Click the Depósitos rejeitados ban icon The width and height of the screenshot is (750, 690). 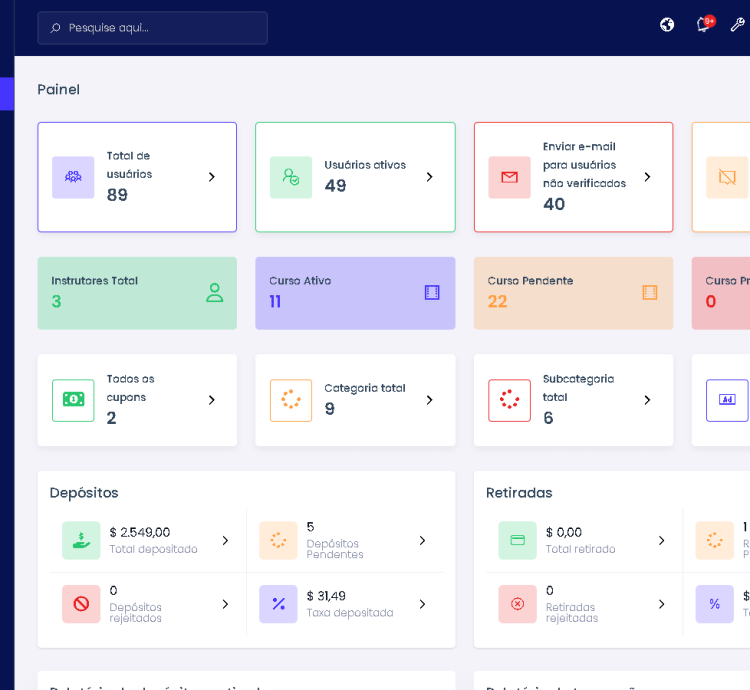81,604
